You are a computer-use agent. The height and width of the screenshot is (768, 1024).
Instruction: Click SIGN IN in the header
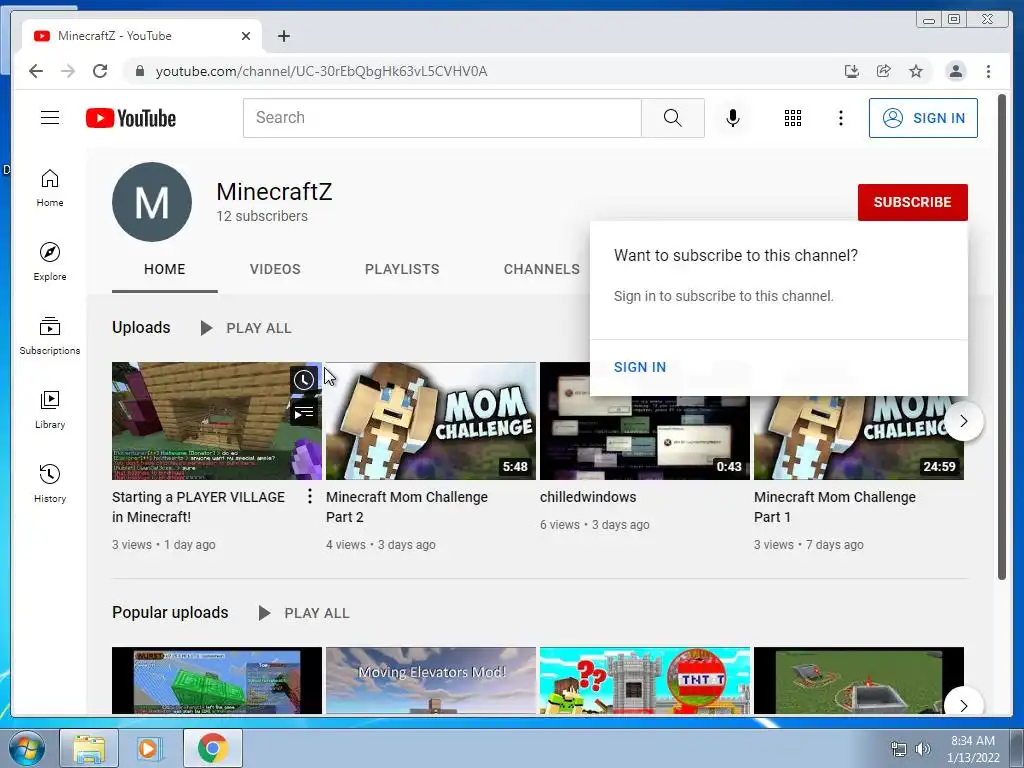pyautogui.click(x=923, y=118)
